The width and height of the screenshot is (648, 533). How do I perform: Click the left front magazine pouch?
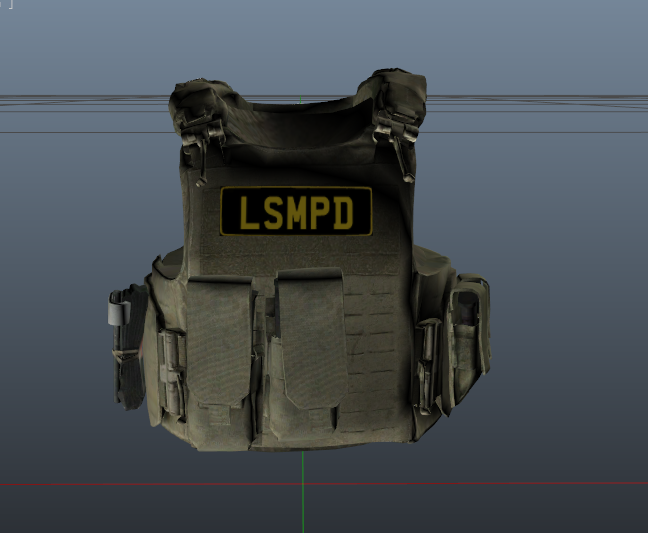tap(220, 340)
